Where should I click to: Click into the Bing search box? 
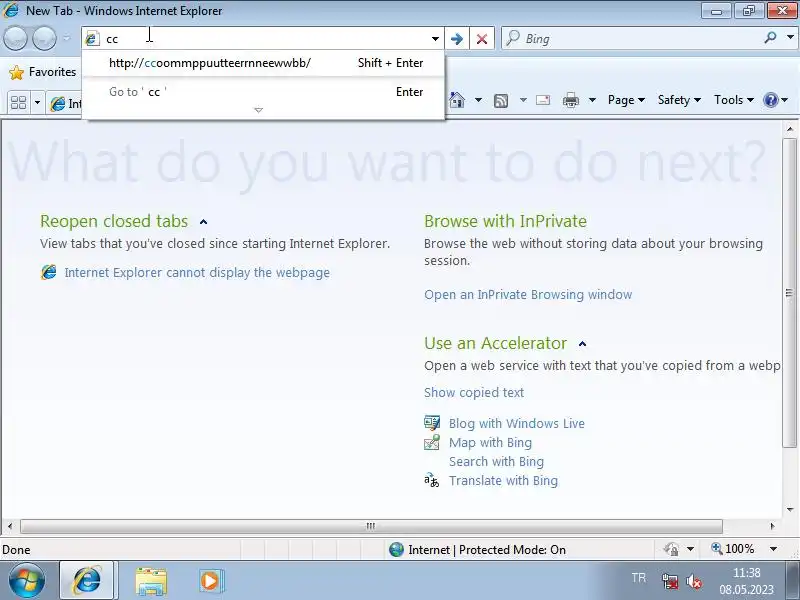[x=633, y=38]
